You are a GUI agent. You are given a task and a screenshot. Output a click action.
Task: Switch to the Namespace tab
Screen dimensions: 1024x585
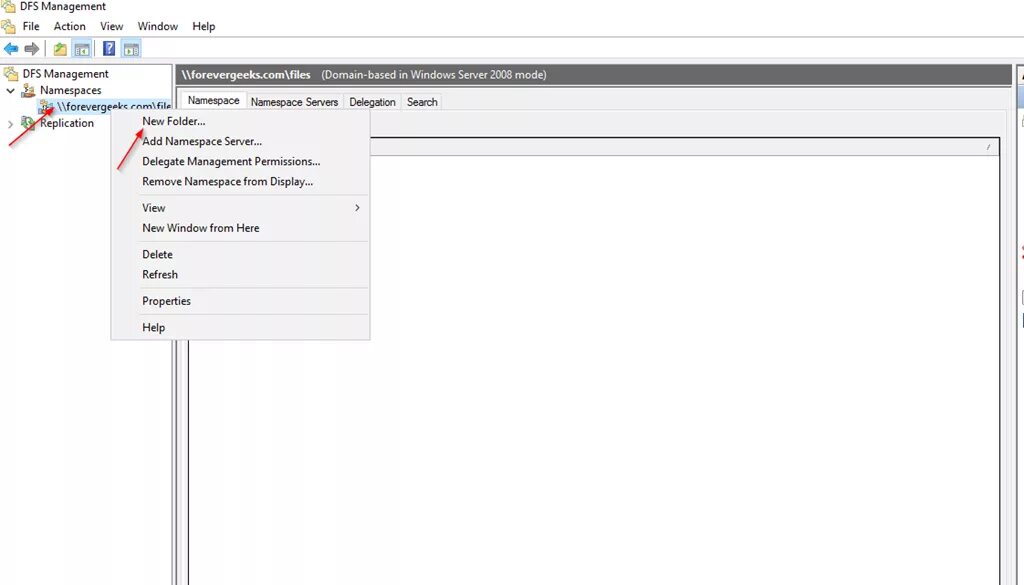(x=214, y=101)
